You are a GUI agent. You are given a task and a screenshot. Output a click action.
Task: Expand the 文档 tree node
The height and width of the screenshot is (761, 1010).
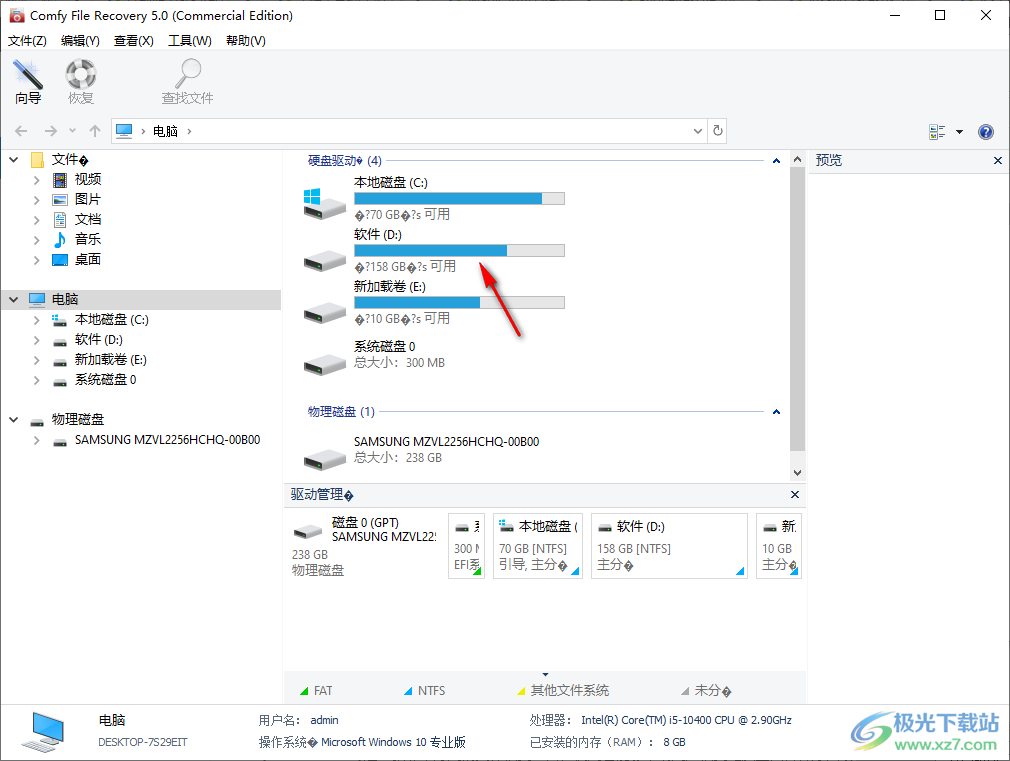pyautogui.click(x=37, y=220)
